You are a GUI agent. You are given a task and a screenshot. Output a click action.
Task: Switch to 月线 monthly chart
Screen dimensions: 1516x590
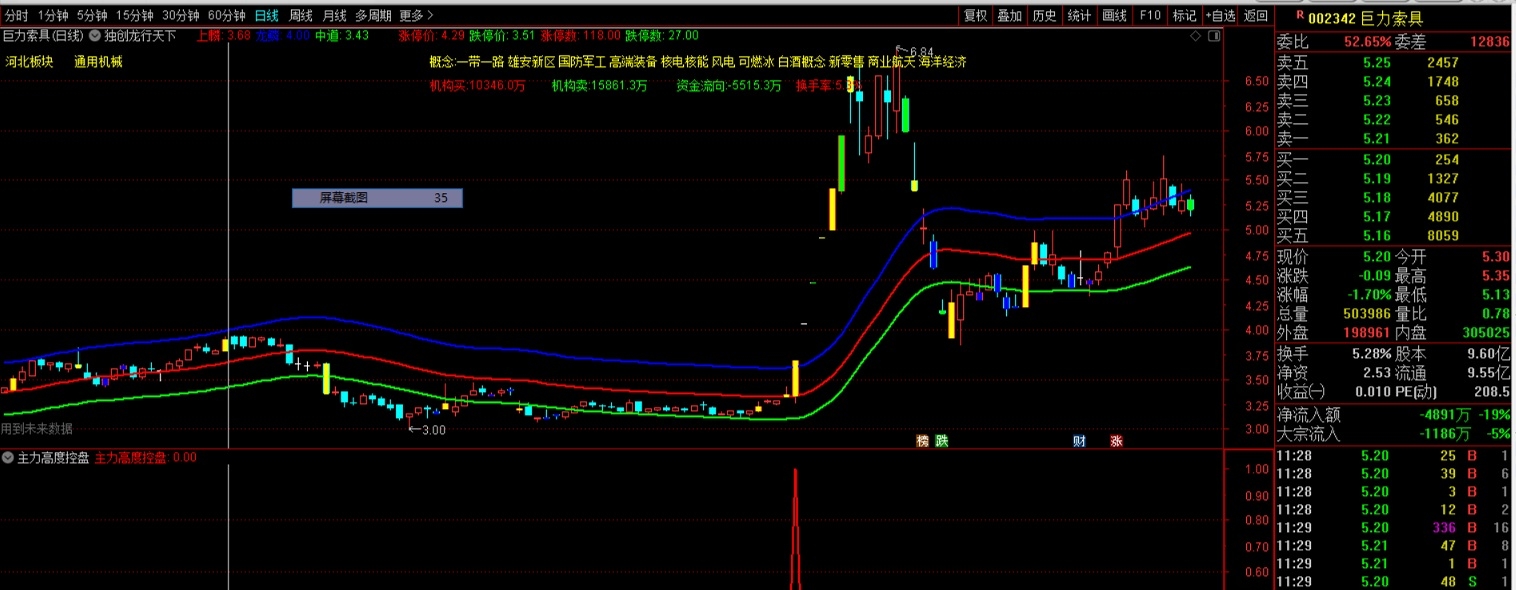[x=335, y=16]
